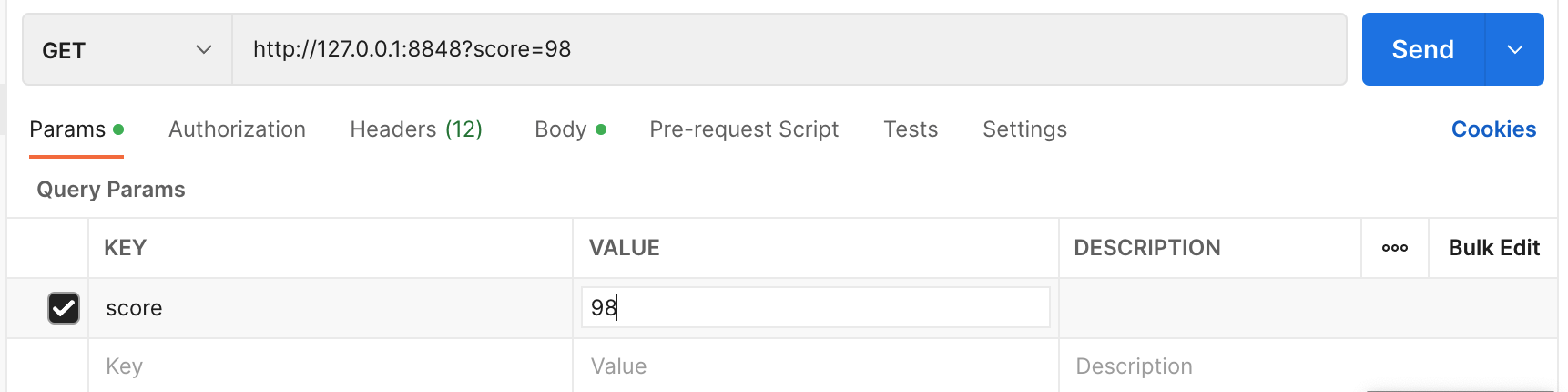This screenshot has height=392, width=1568.
Task: Uncheck the score parameter checkbox
Action: coord(64,308)
